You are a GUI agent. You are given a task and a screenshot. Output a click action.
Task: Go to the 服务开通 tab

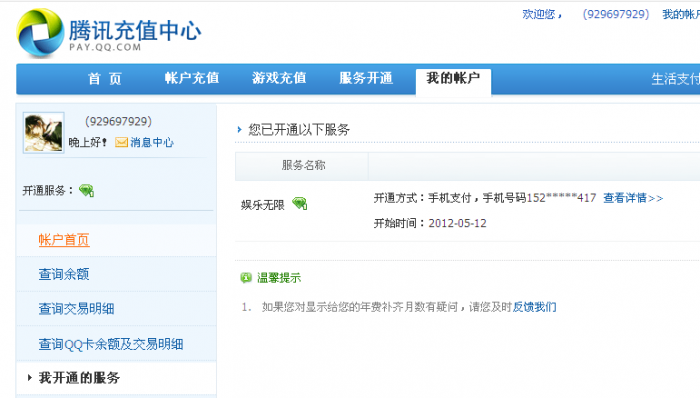point(366,78)
